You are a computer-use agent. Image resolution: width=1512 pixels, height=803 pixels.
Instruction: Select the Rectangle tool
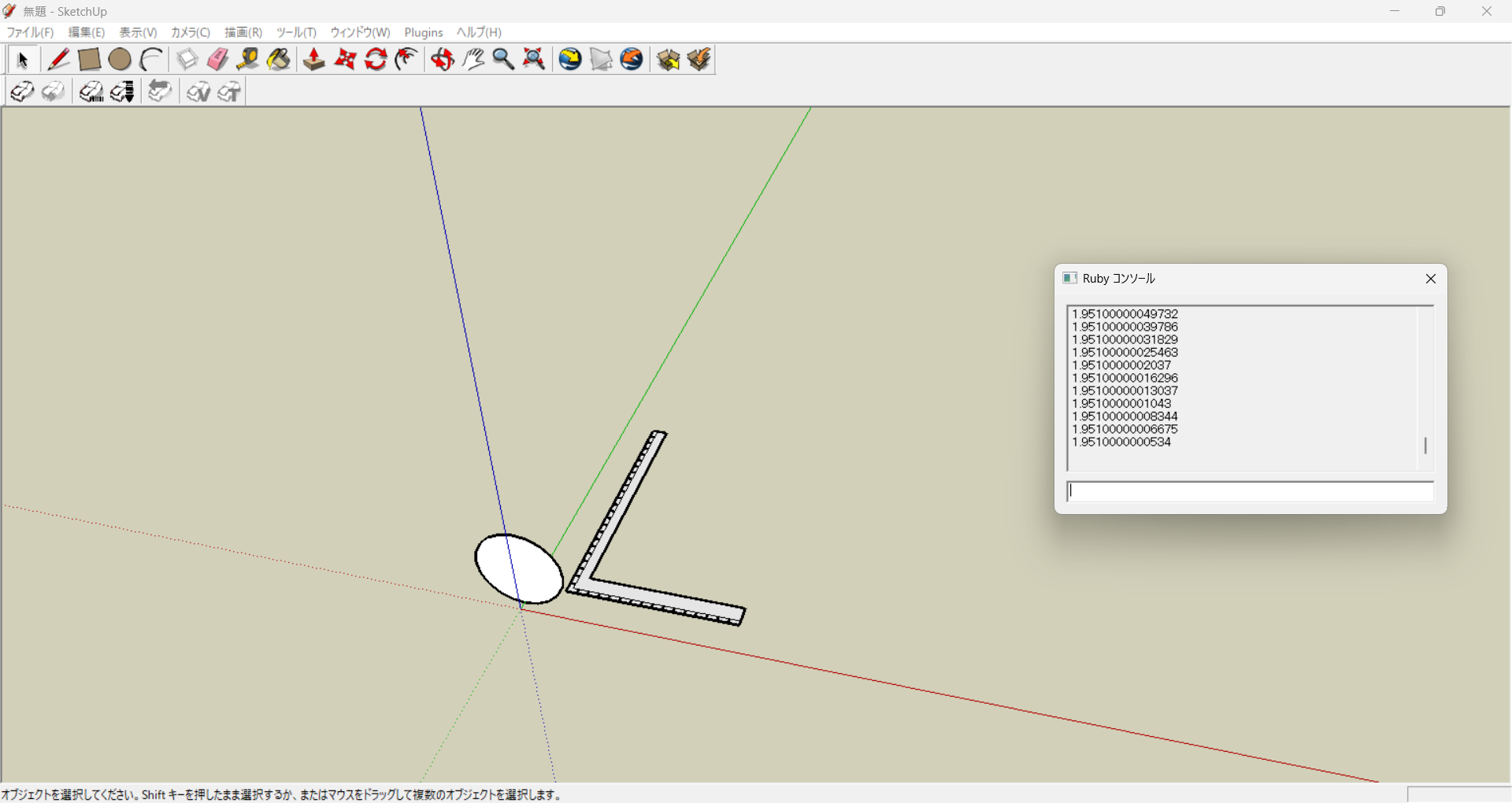click(x=89, y=60)
